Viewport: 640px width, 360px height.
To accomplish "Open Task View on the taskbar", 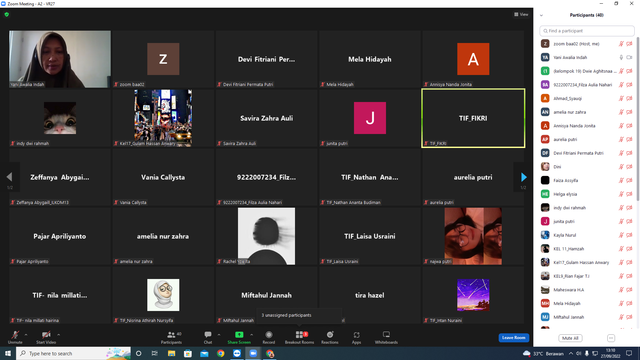I will pos(155,353).
